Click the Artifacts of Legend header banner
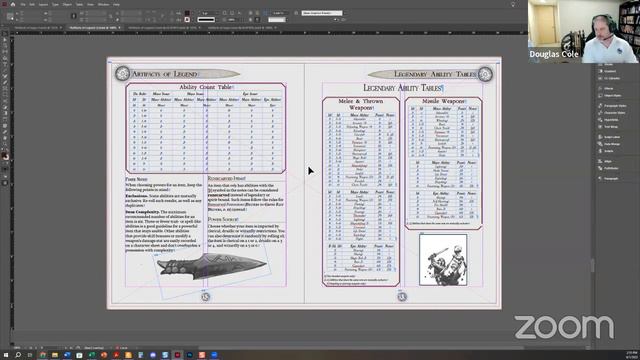Image resolution: width=640 pixels, height=360 pixels. (177, 74)
